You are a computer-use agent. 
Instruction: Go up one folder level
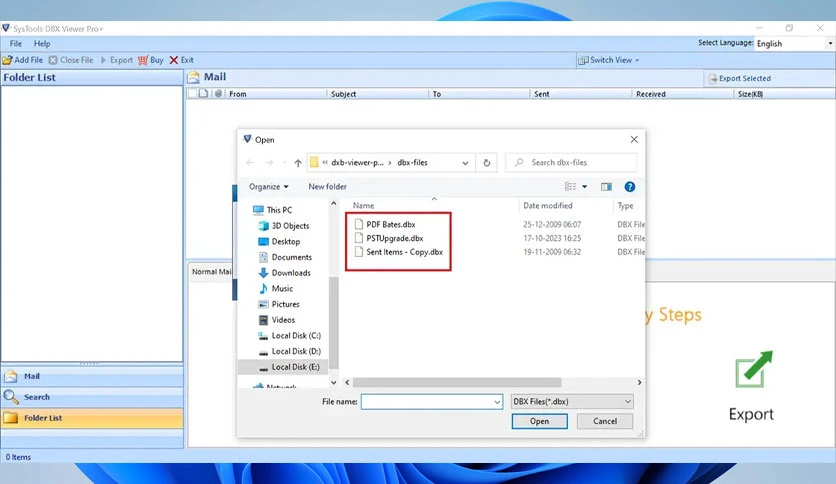pyautogui.click(x=298, y=163)
